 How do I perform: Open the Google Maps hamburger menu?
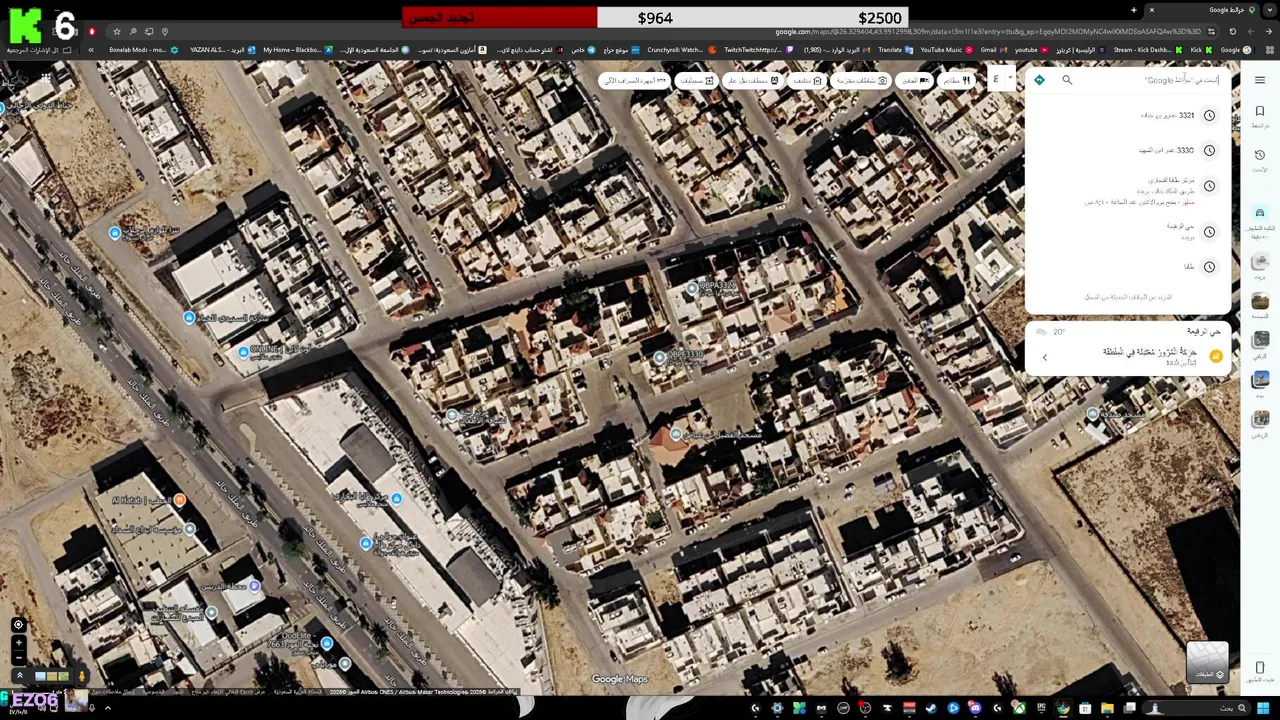coord(1259,80)
